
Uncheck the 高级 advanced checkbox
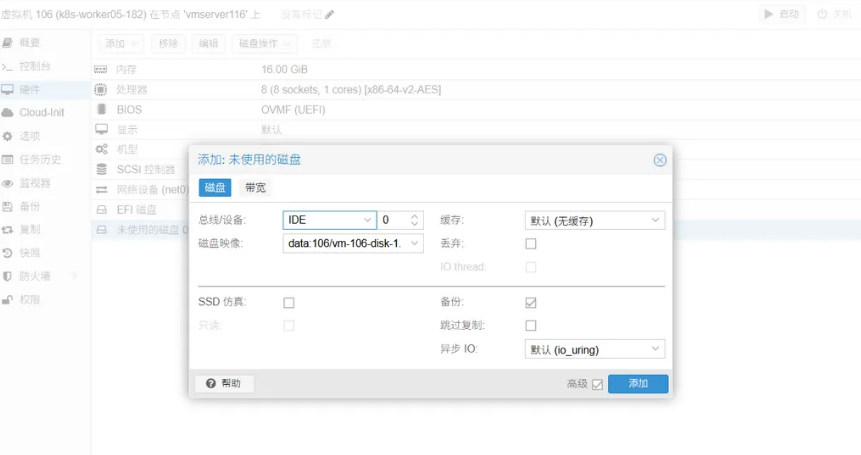[x=597, y=384]
